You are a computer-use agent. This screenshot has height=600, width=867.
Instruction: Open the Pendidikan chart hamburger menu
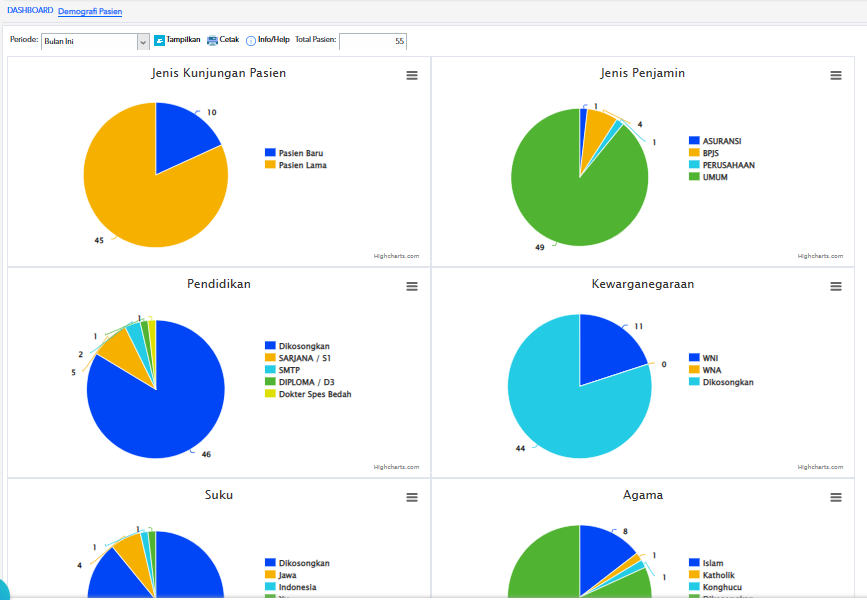412,286
